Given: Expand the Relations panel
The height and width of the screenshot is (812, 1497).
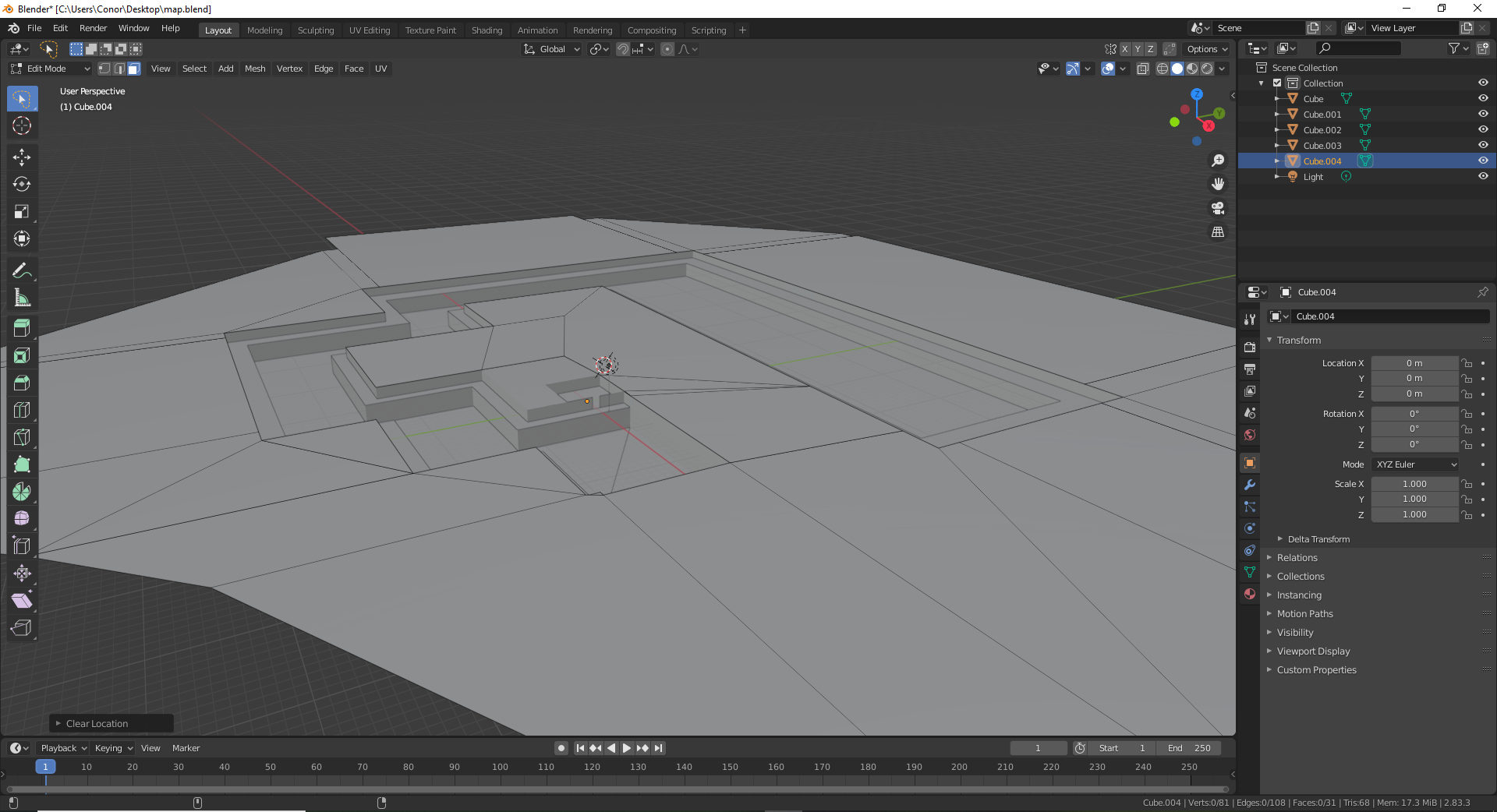Looking at the screenshot, I should click(x=1297, y=558).
